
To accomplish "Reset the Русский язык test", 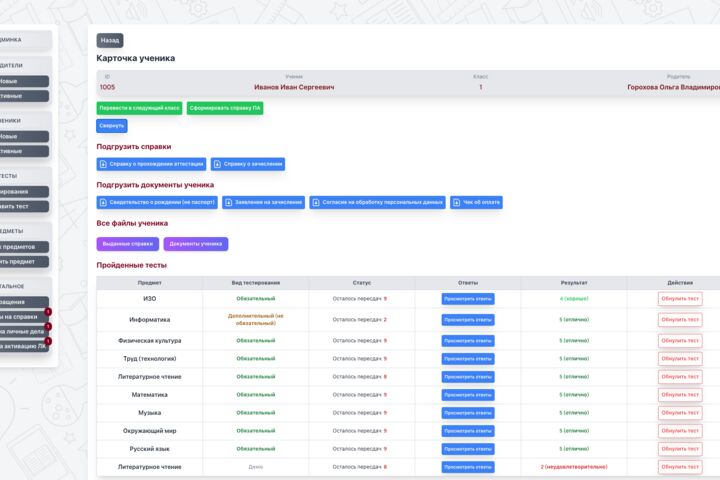I will pos(680,449).
